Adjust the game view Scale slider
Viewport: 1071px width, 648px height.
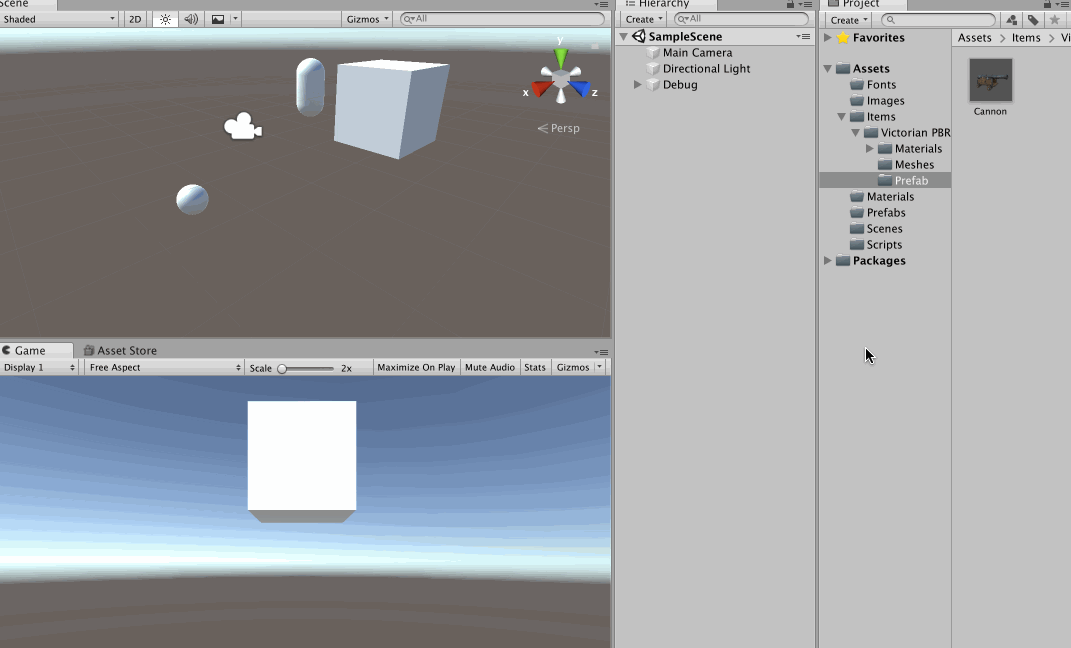coord(283,369)
